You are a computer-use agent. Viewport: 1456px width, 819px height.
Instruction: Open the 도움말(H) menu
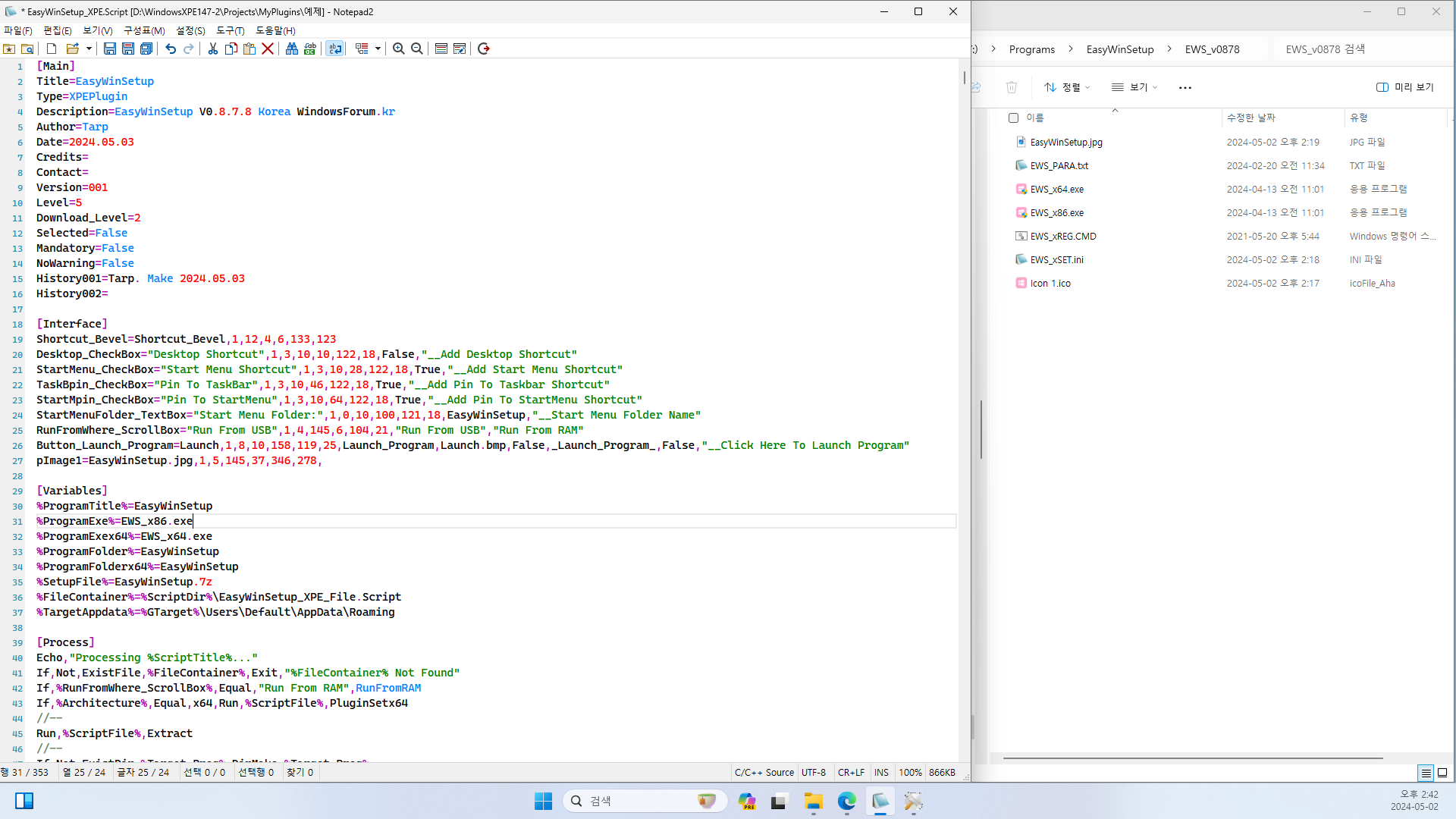(x=275, y=30)
